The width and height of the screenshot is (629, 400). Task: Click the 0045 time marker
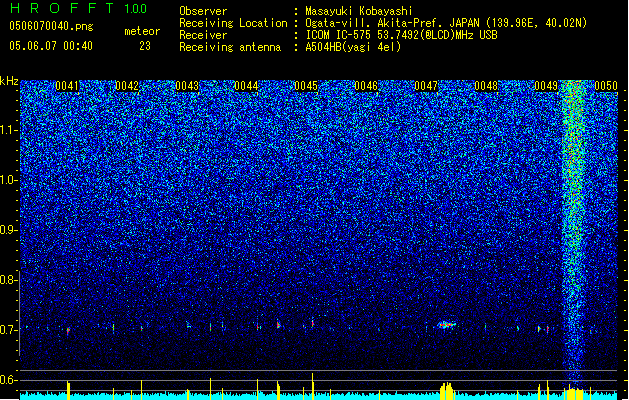306,86
